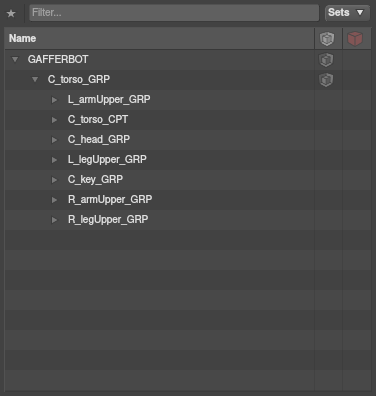The width and height of the screenshot is (376, 396).
Task: Expand the L_armUpper_GRP node
Action: [x=54, y=100]
